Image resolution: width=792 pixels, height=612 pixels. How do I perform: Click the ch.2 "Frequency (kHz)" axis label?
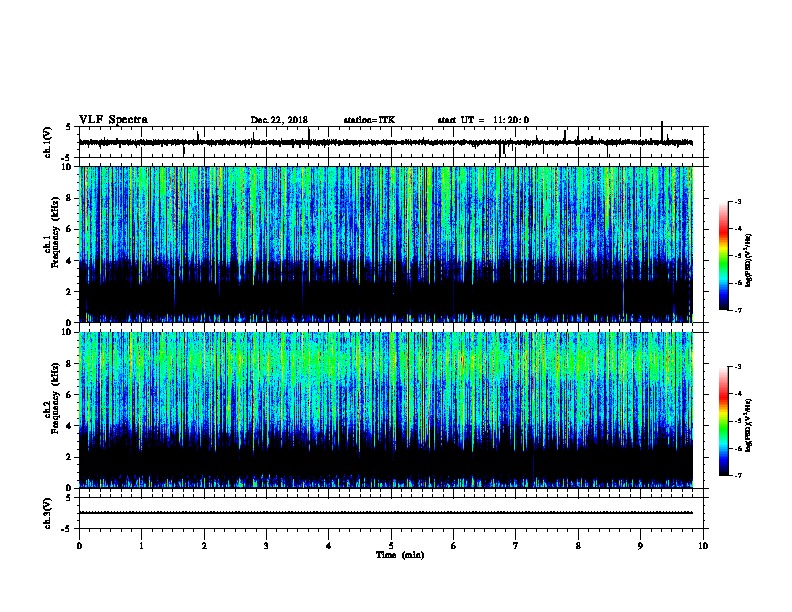point(55,398)
